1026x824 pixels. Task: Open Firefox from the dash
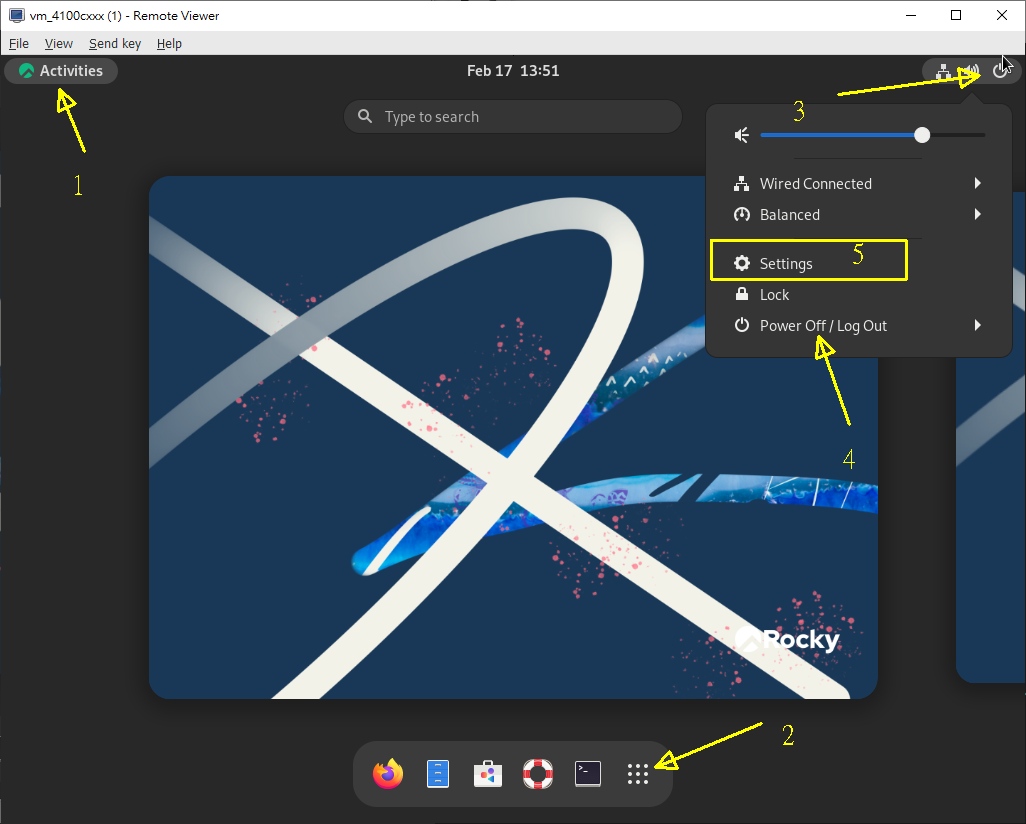388,774
